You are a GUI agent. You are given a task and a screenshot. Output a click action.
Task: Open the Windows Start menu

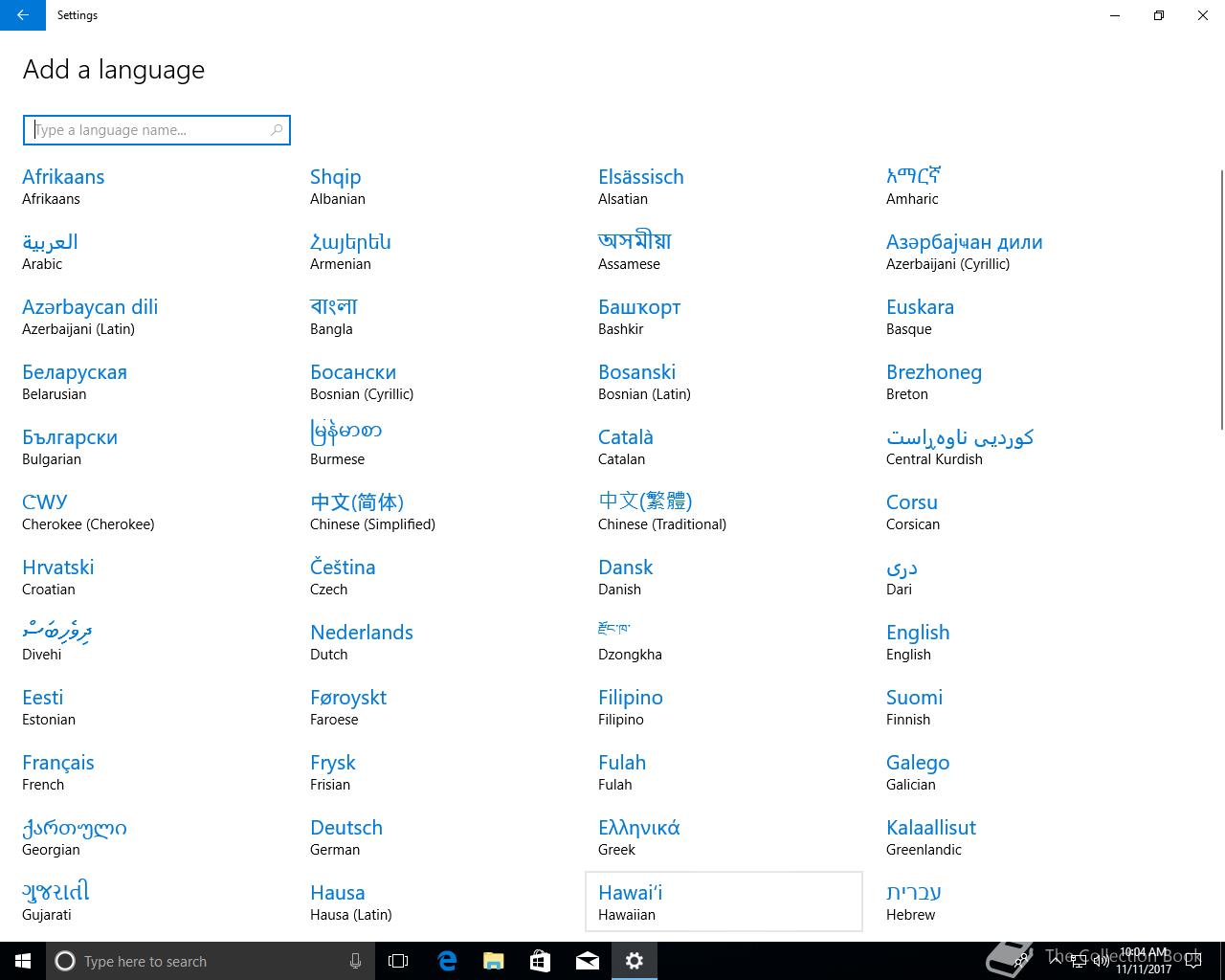[x=23, y=961]
